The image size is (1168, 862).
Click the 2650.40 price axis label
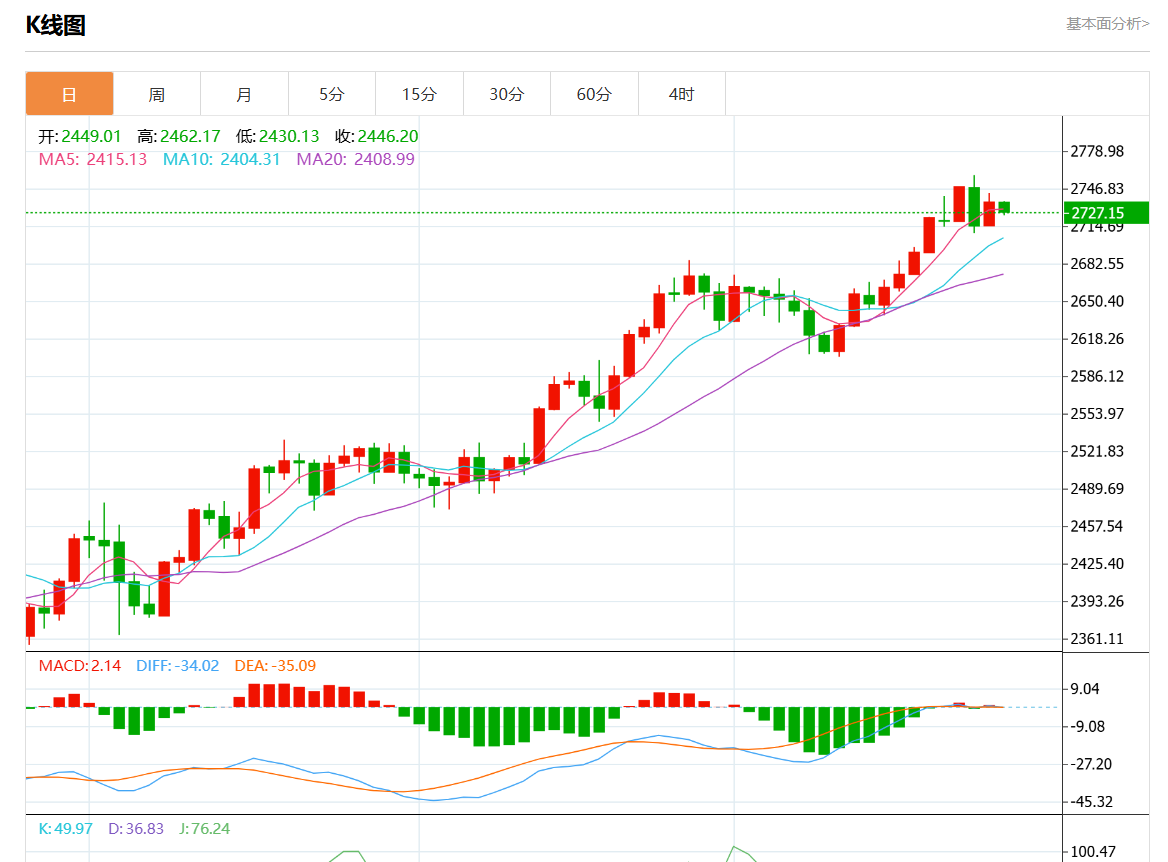[x=1096, y=301]
